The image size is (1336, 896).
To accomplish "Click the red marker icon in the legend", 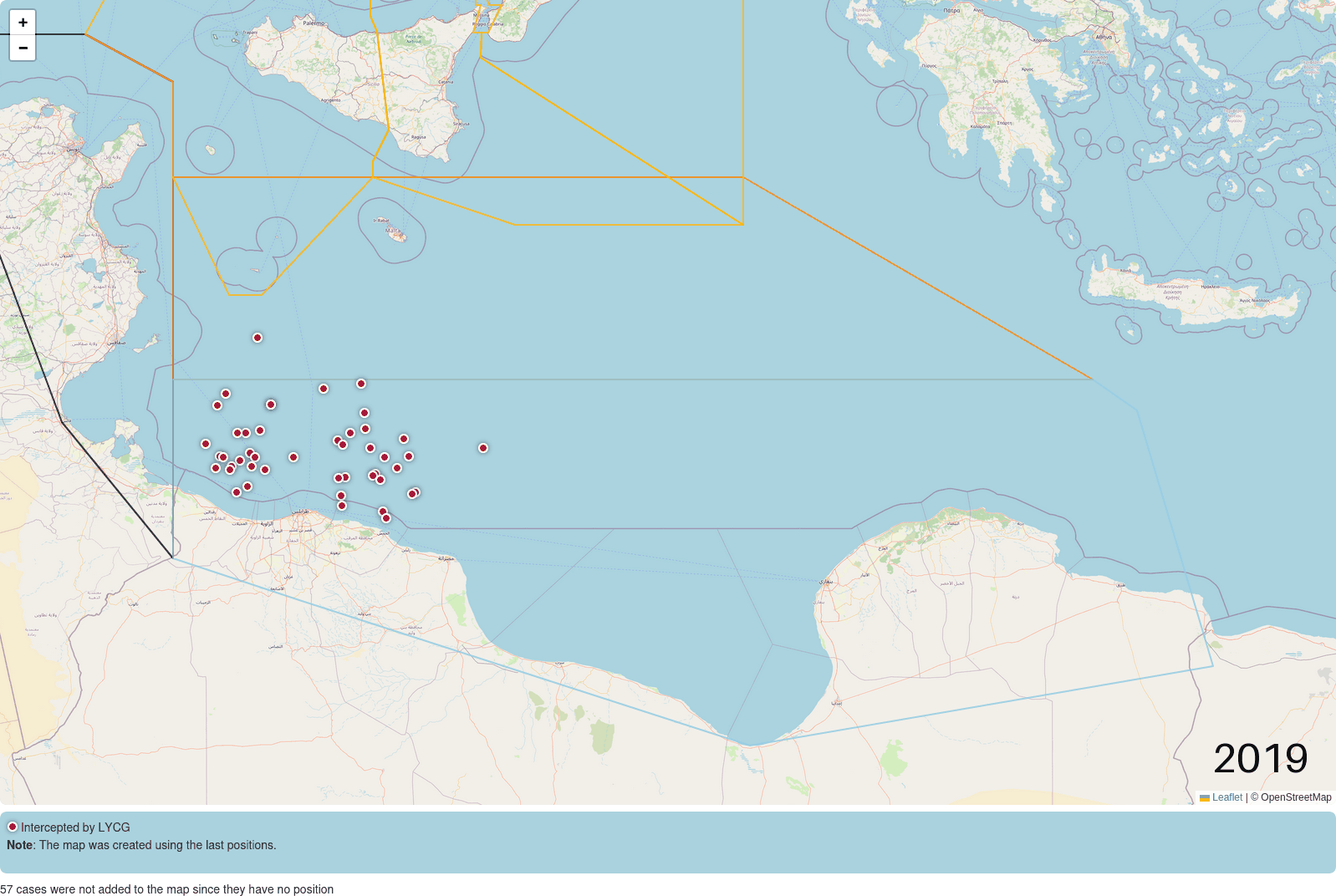I will [x=13, y=827].
